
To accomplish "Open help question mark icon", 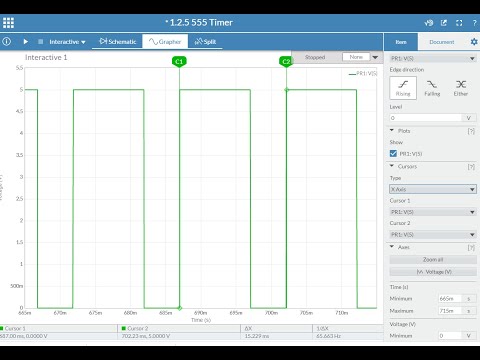I will (x=474, y=23).
